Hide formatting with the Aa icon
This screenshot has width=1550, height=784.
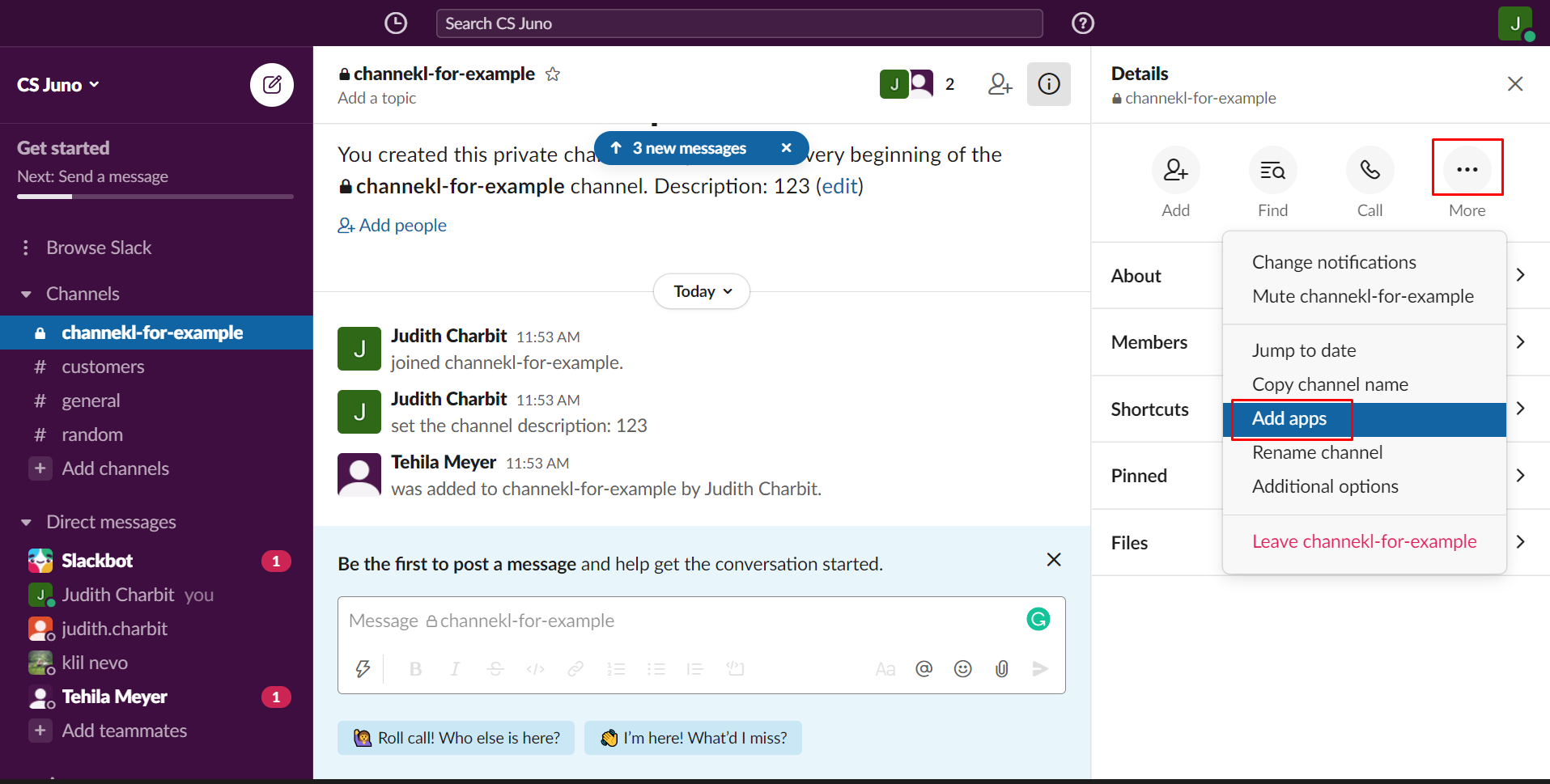[885, 669]
